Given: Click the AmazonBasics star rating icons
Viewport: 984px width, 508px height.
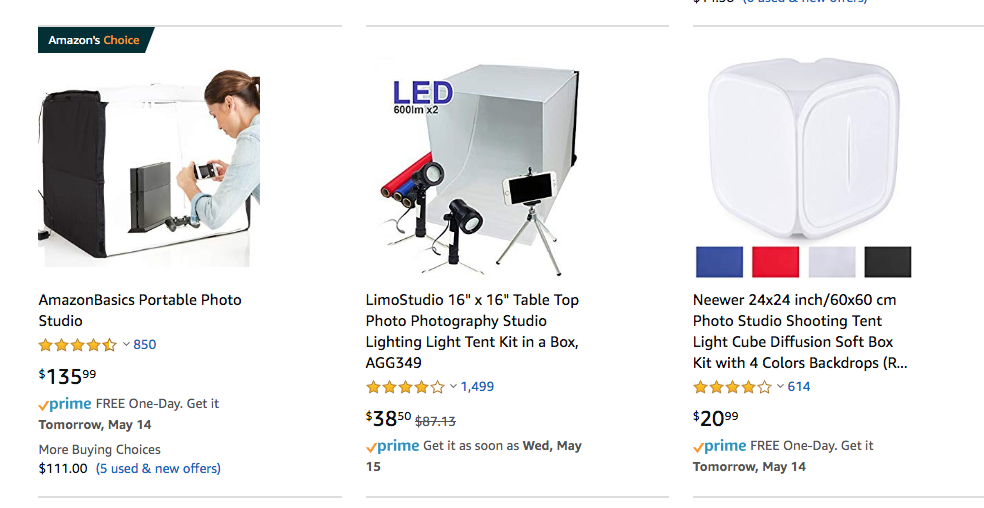Looking at the screenshot, I should pos(77,345).
